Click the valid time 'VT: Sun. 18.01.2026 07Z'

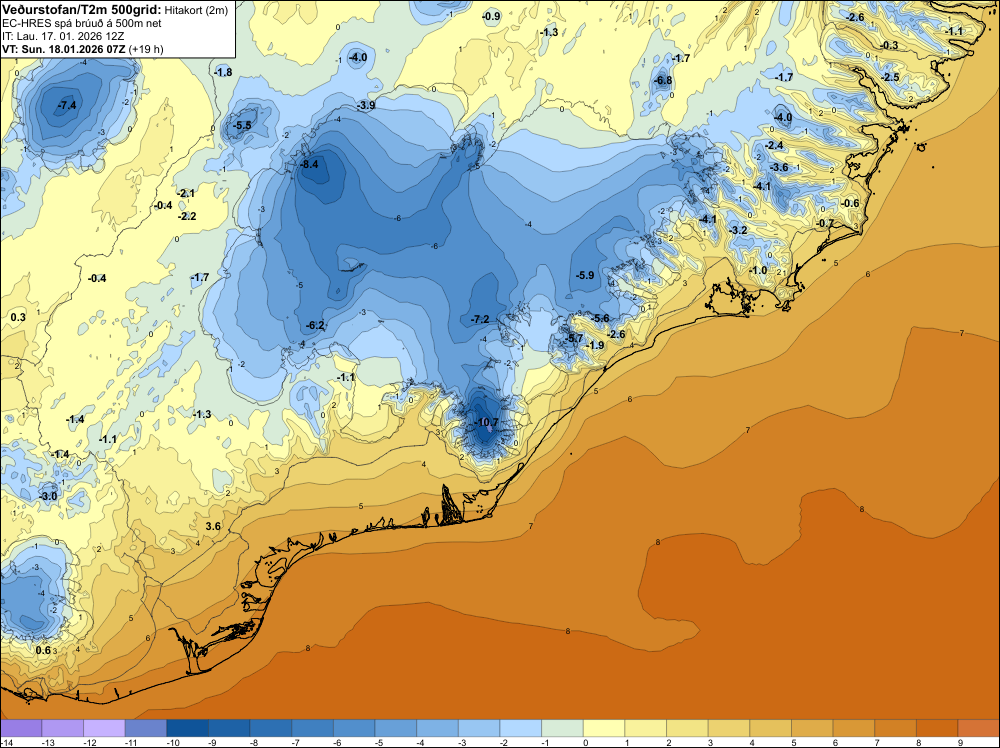[x=64, y=49]
